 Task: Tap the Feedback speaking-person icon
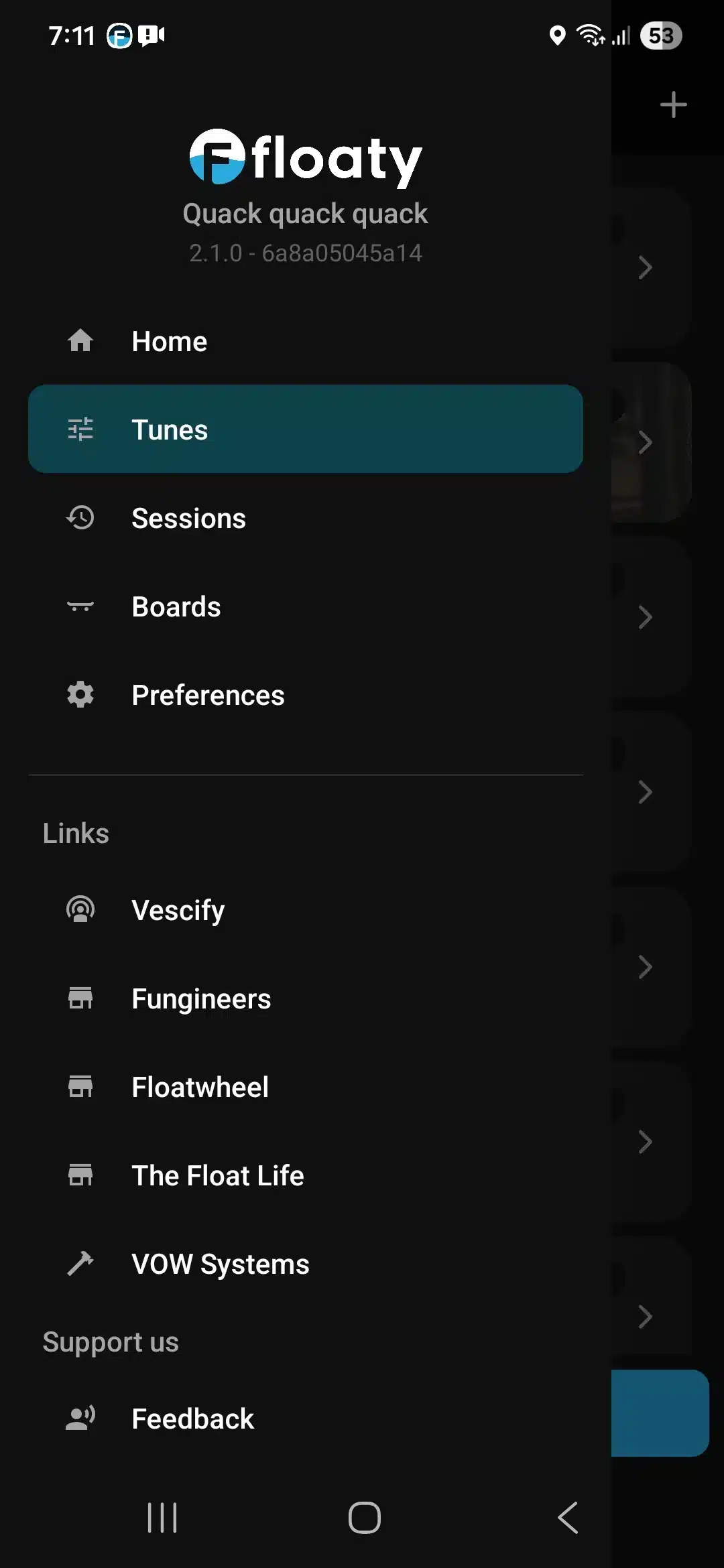pos(80,1419)
